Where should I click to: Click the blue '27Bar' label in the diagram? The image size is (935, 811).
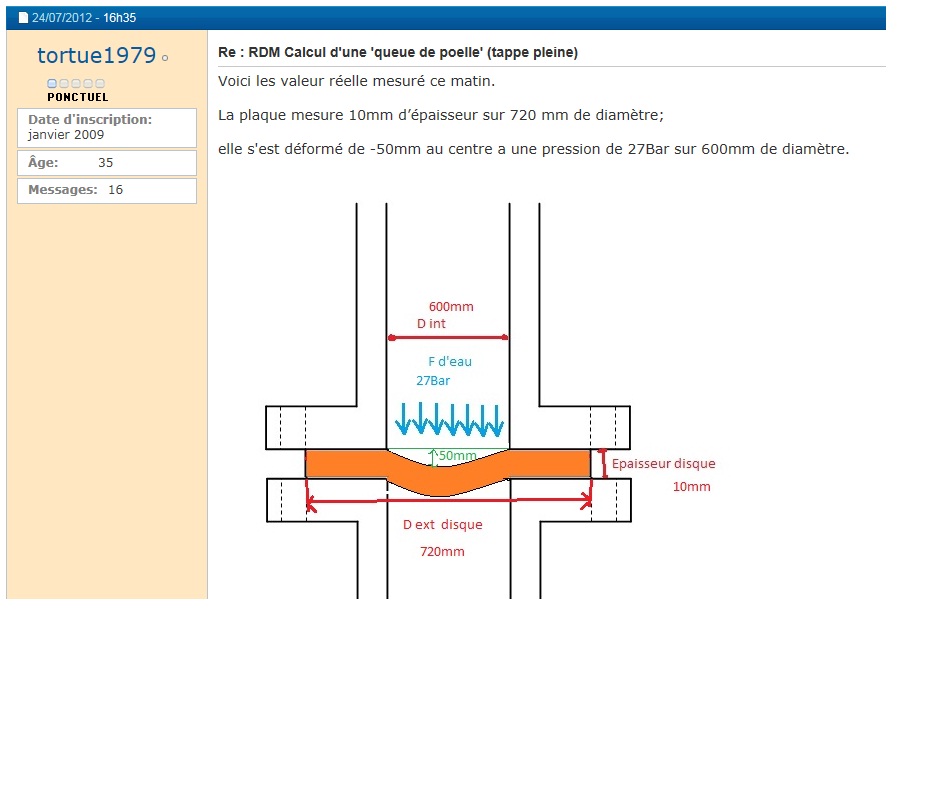tap(433, 380)
